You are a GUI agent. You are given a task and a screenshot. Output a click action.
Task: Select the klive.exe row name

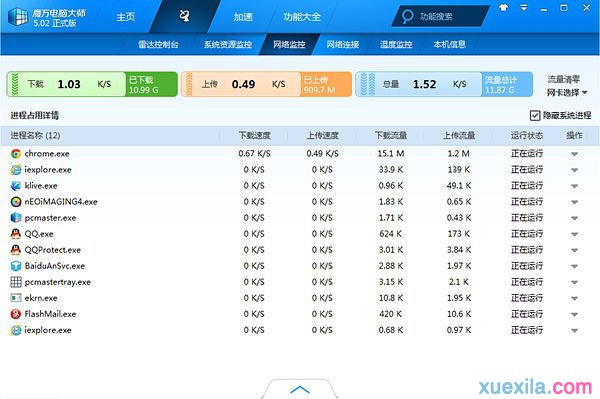(41, 186)
